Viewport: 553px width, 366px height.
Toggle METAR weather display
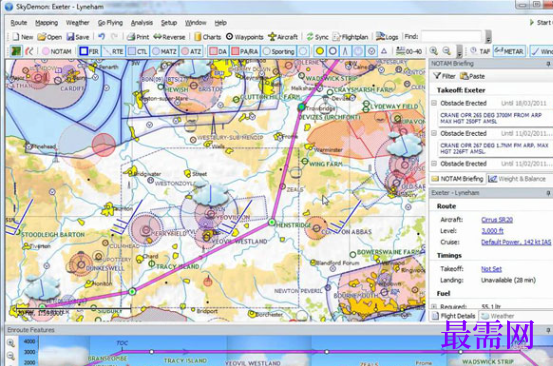(509, 51)
